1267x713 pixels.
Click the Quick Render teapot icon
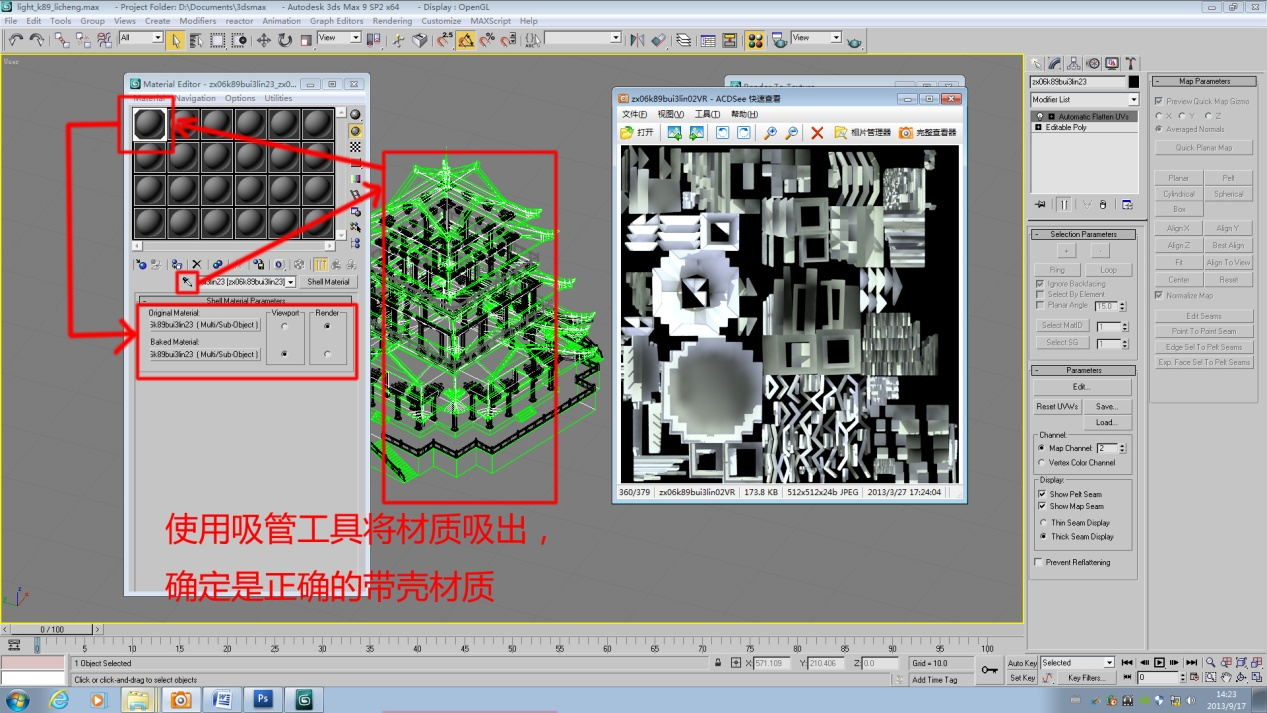[x=855, y=41]
